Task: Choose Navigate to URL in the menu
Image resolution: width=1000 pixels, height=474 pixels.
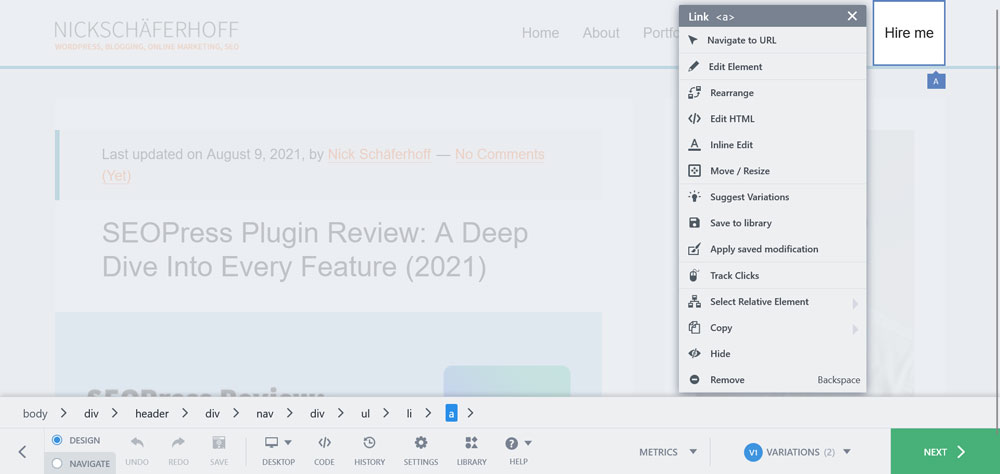Action: 772,40
